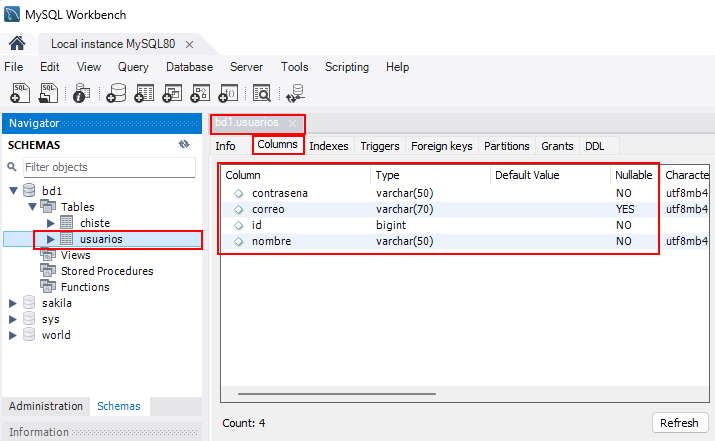715x441 pixels.
Task: Open a SQL script file icon
Action: (x=48, y=93)
